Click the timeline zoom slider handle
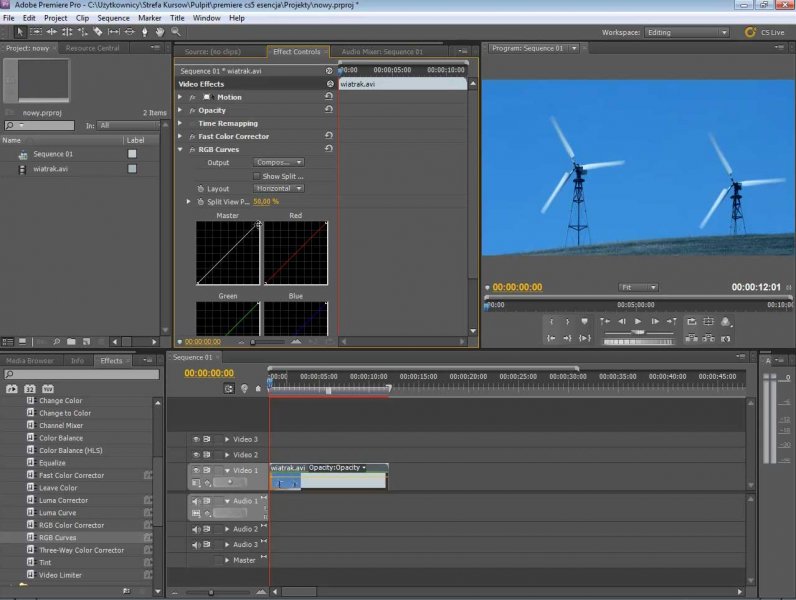This screenshot has width=796, height=600. pyautogui.click(x=210, y=592)
